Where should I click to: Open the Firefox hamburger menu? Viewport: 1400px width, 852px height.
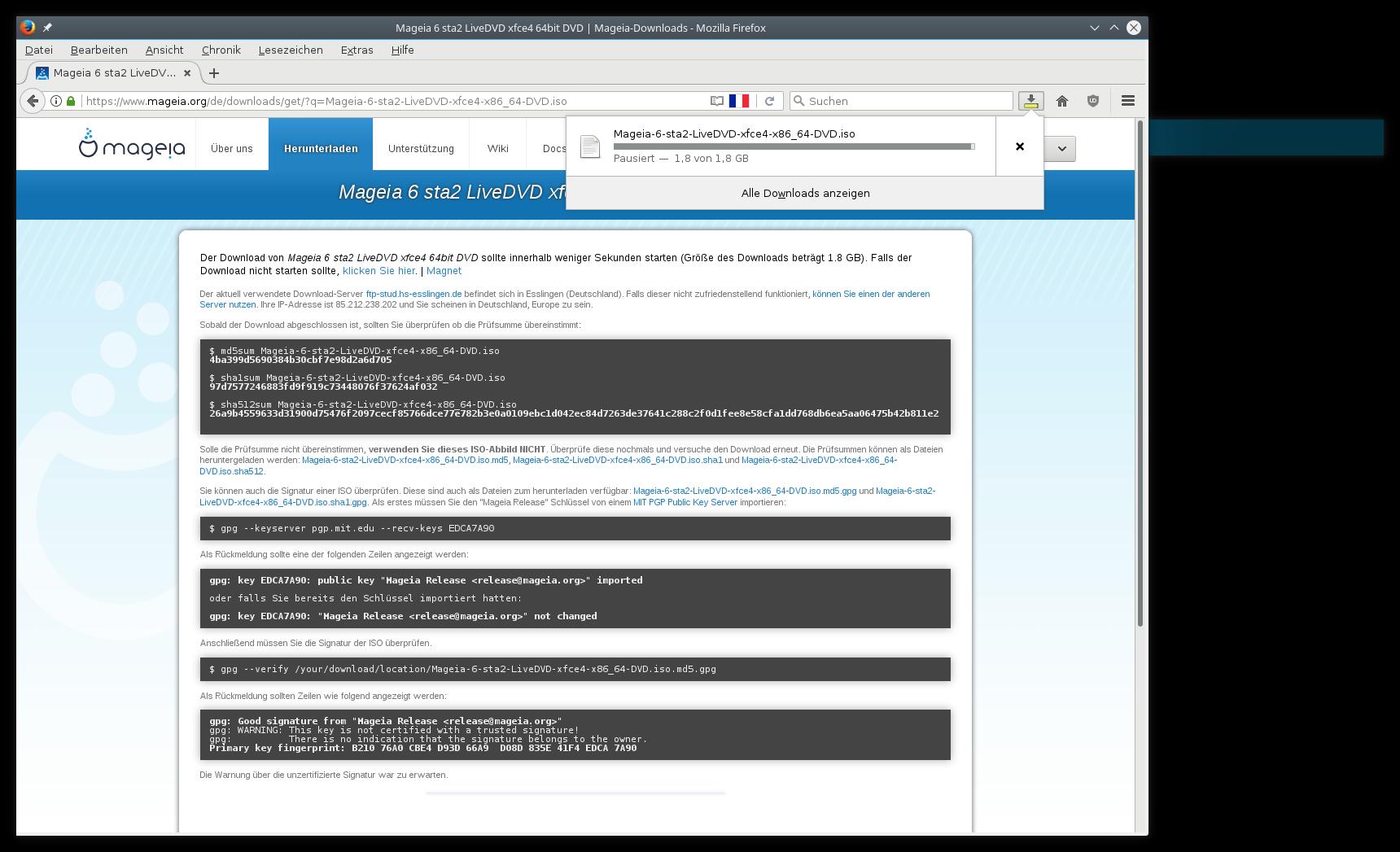point(1128,101)
